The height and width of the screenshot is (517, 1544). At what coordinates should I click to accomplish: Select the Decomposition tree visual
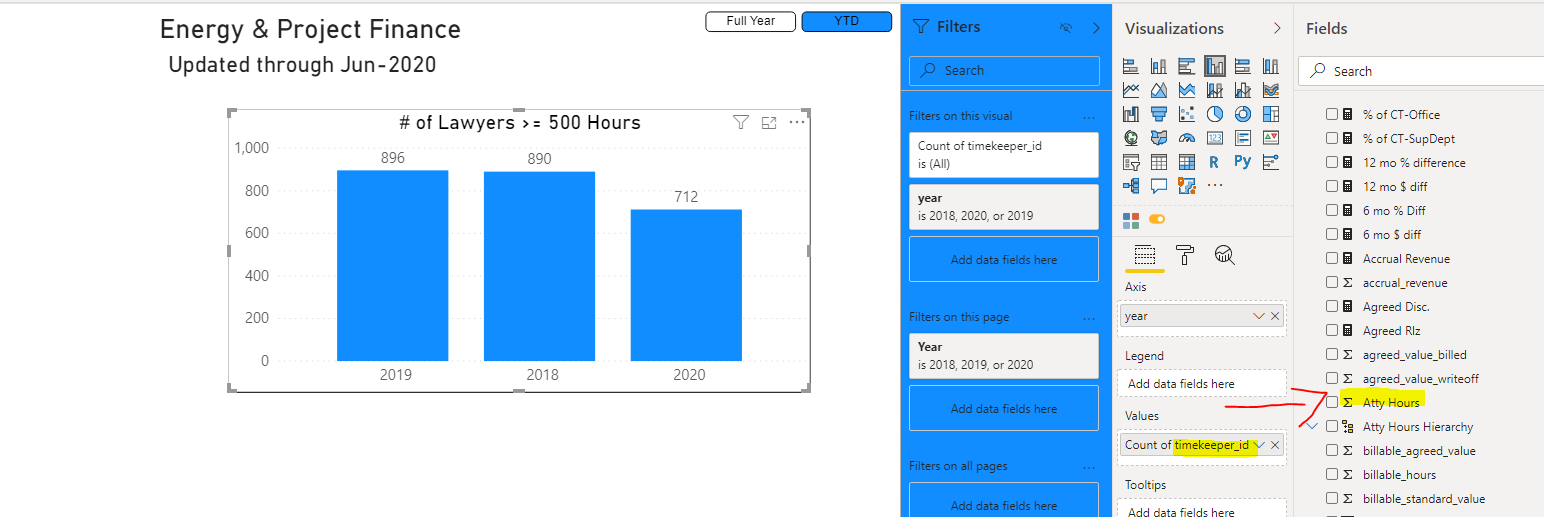point(1131,185)
